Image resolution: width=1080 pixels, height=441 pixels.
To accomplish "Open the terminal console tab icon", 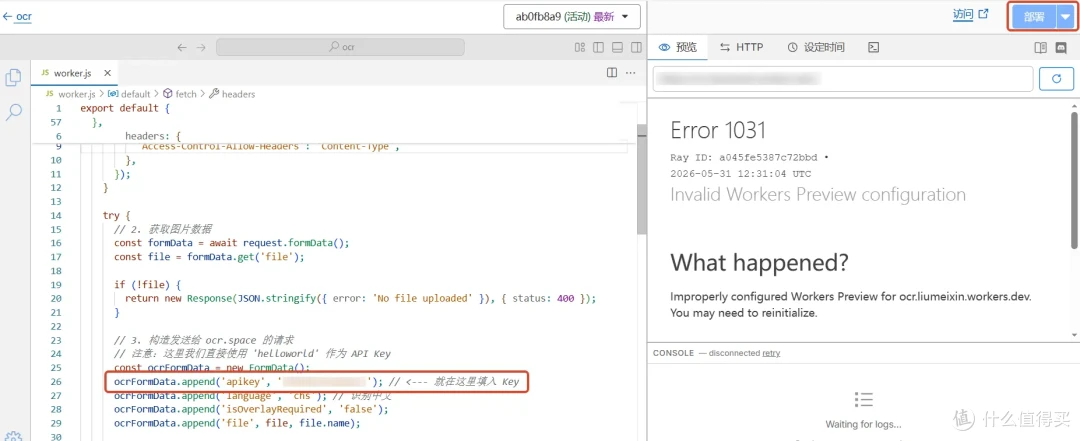I will pyautogui.click(x=873, y=48).
